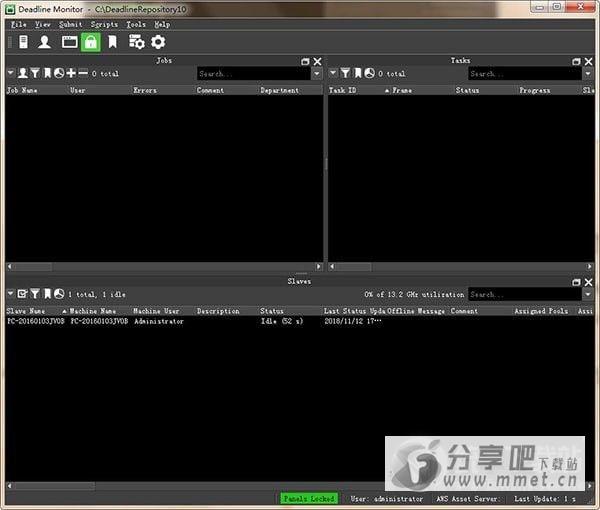
Task: Undock the Tasks panel with float icon
Action: 576,61
